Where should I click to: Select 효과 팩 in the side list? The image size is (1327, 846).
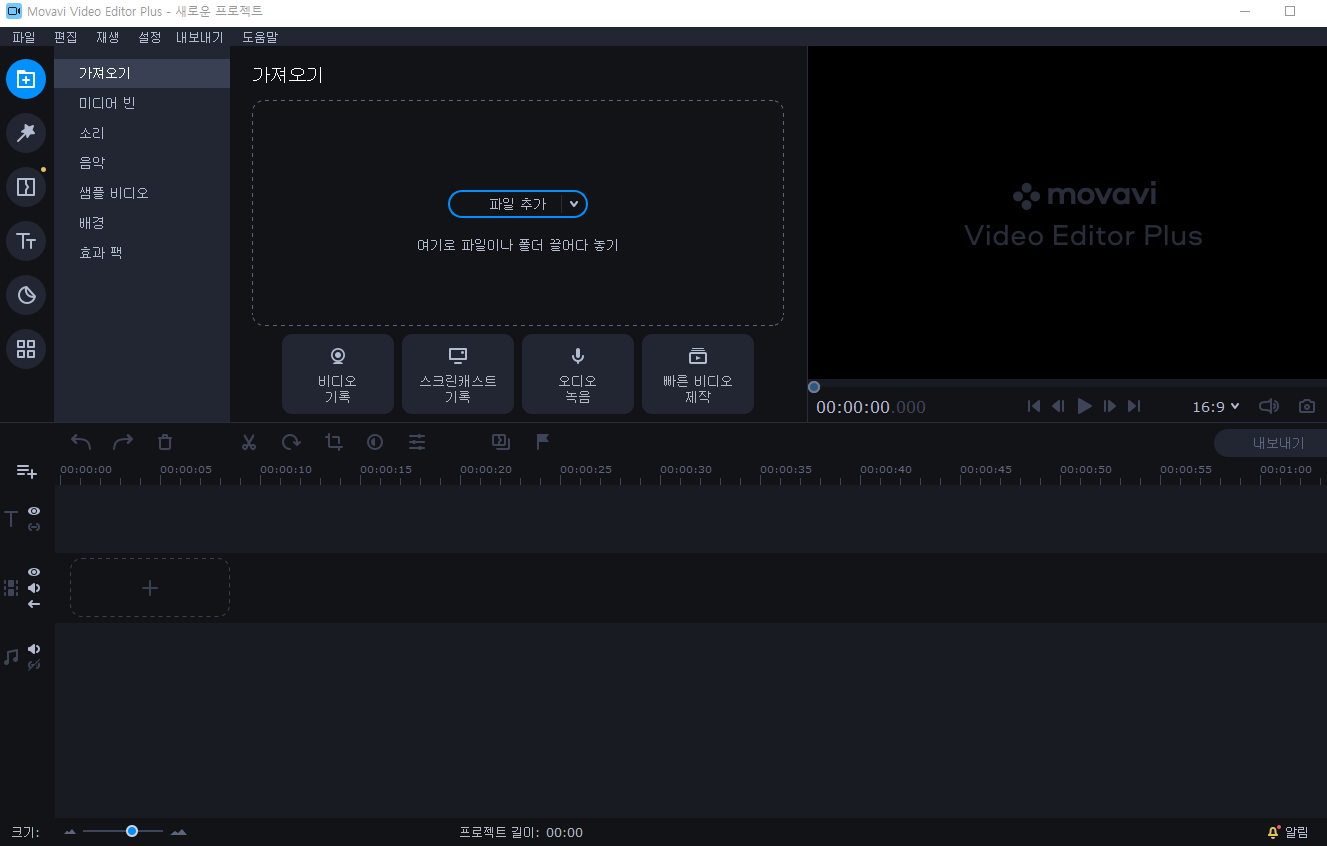pyautogui.click(x=142, y=253)
